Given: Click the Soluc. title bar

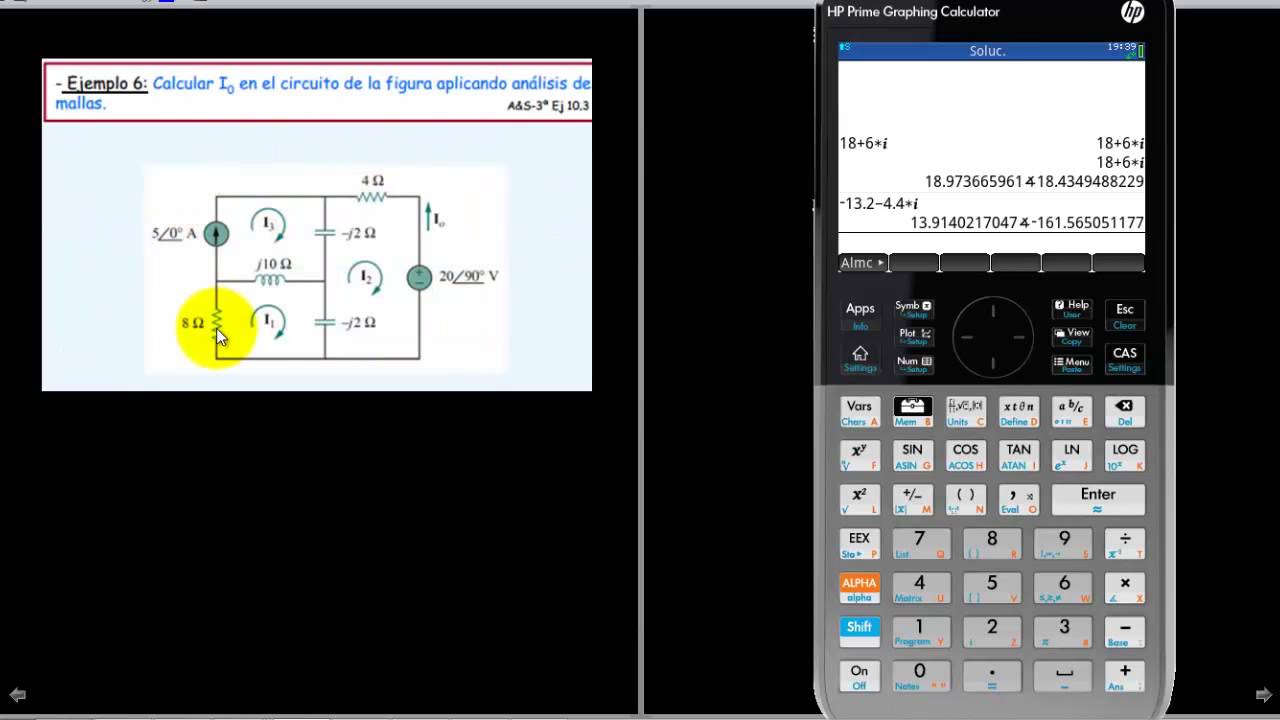Looking at the screenshot, I should 991,51.
